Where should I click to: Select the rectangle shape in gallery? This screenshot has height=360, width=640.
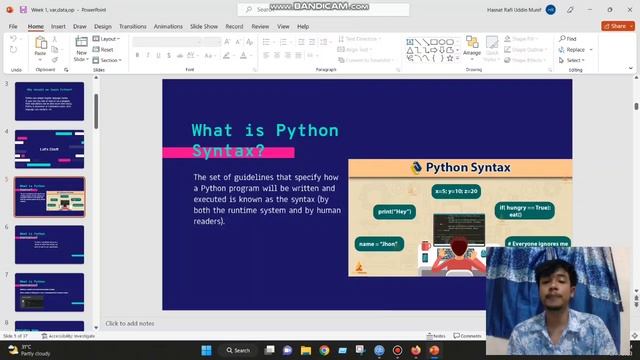tap(434, 42)
